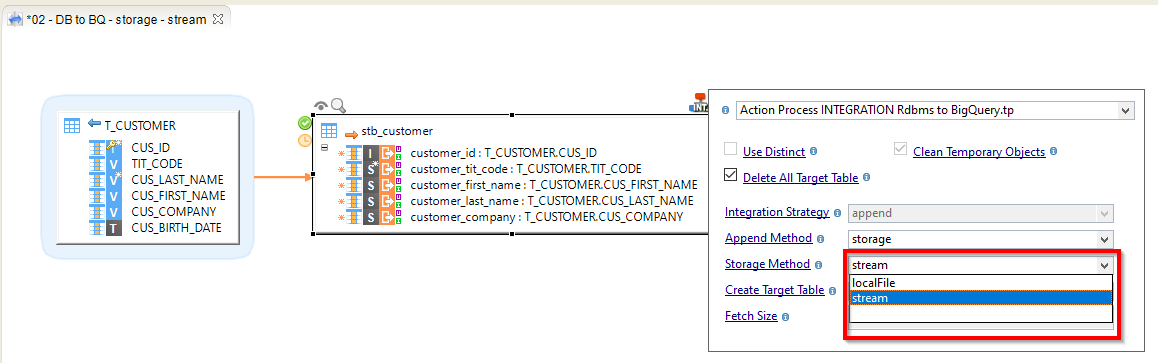
Task: Click the S datatype icon of customer_last_name
Action: 371,201
